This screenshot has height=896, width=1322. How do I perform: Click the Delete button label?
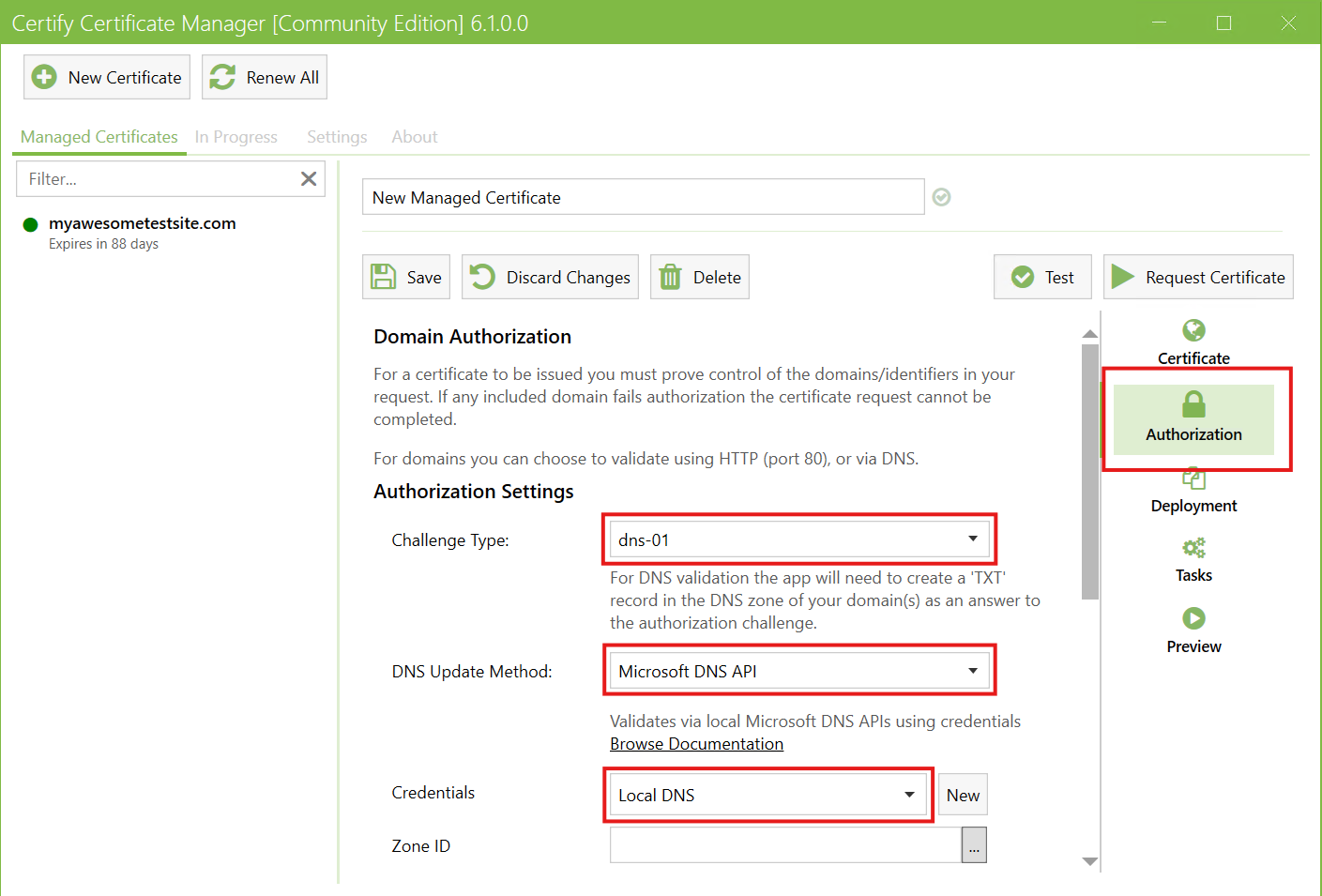pos(717,278)
